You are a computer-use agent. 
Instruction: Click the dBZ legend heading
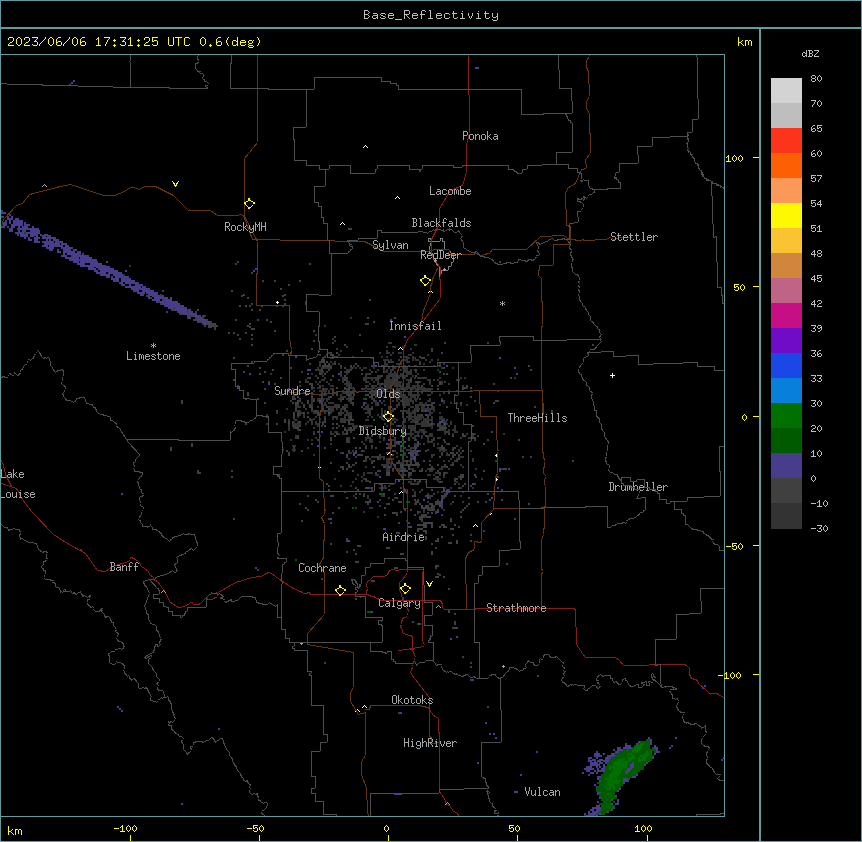[x=810, y=53]
